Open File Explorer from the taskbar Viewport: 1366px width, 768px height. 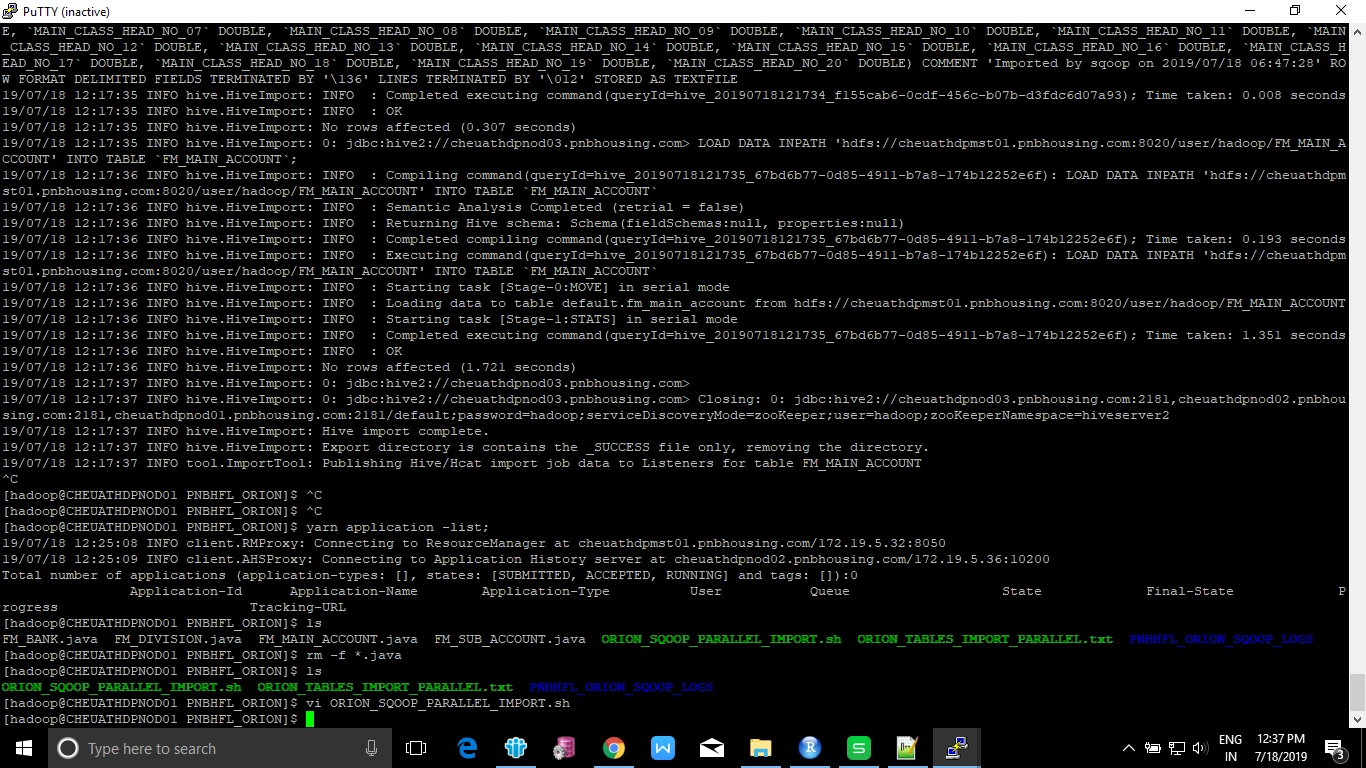point(761,748)
